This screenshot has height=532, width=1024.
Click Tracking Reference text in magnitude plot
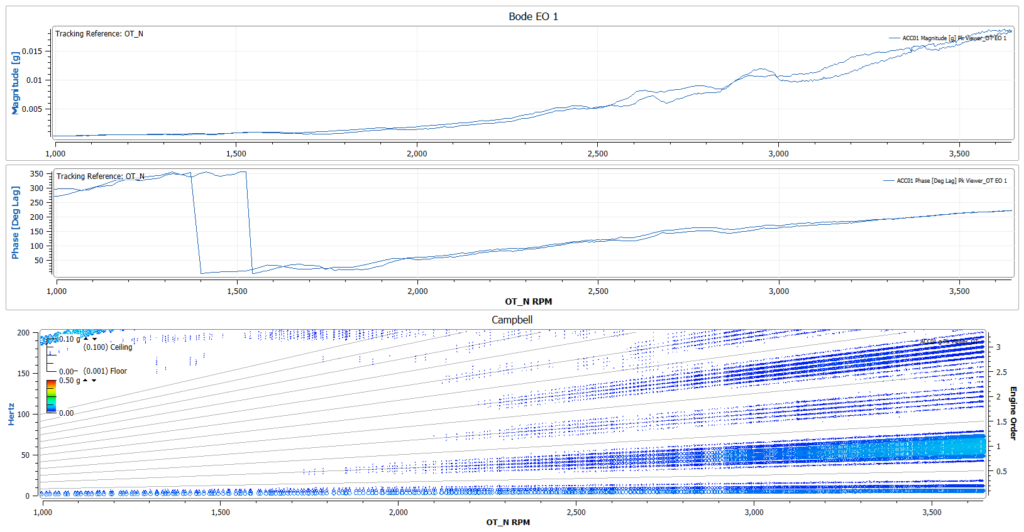[99, 33]
